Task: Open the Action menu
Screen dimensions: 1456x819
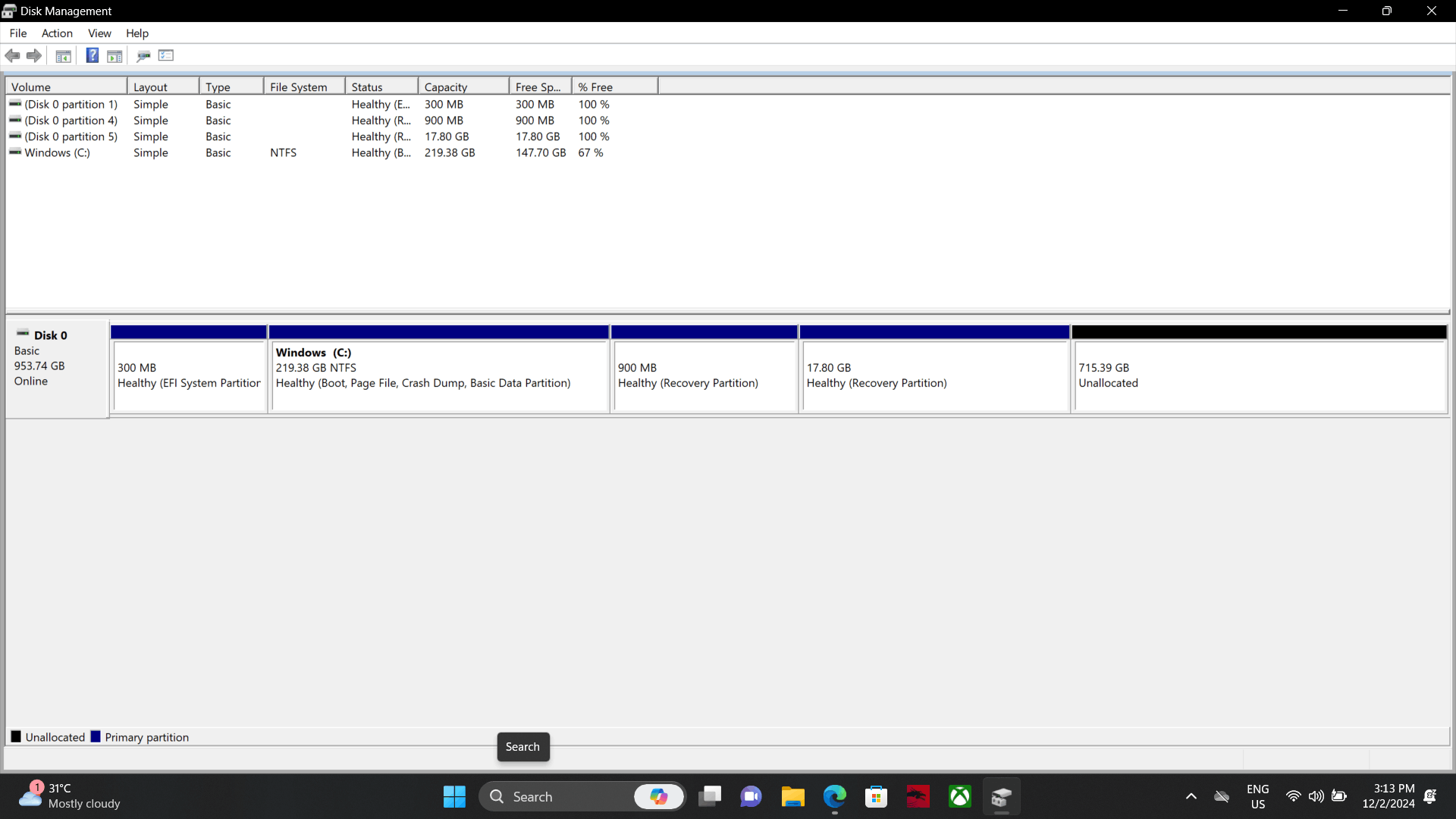Action: [57, 33]
